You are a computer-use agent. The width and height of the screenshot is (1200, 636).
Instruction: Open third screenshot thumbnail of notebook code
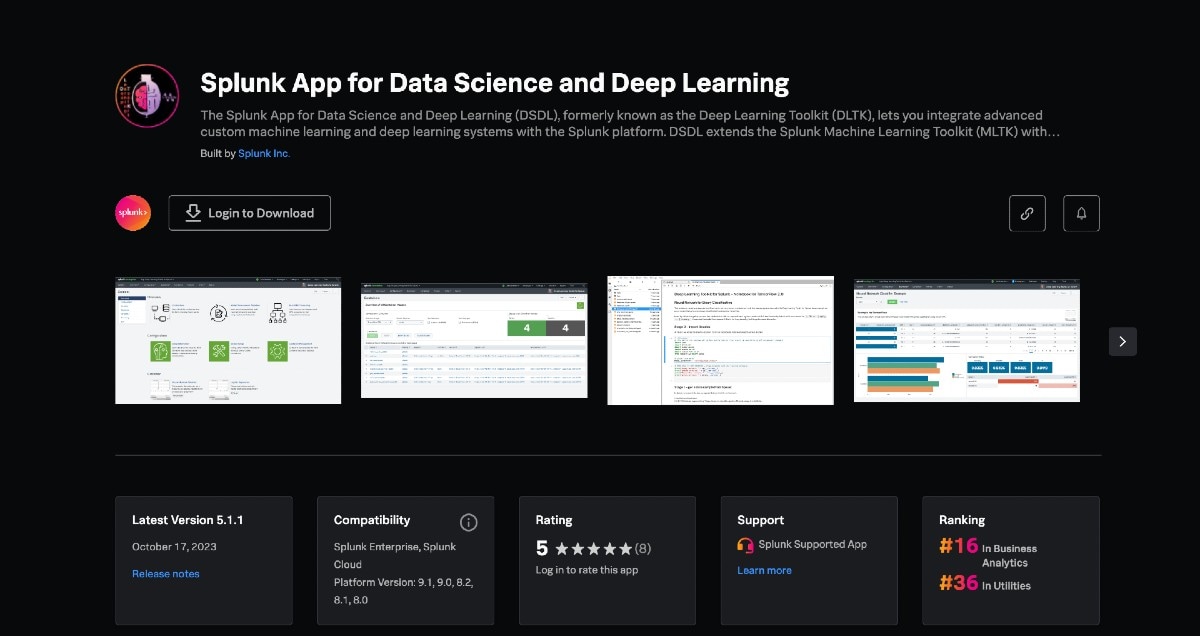(x=721, y=341)
